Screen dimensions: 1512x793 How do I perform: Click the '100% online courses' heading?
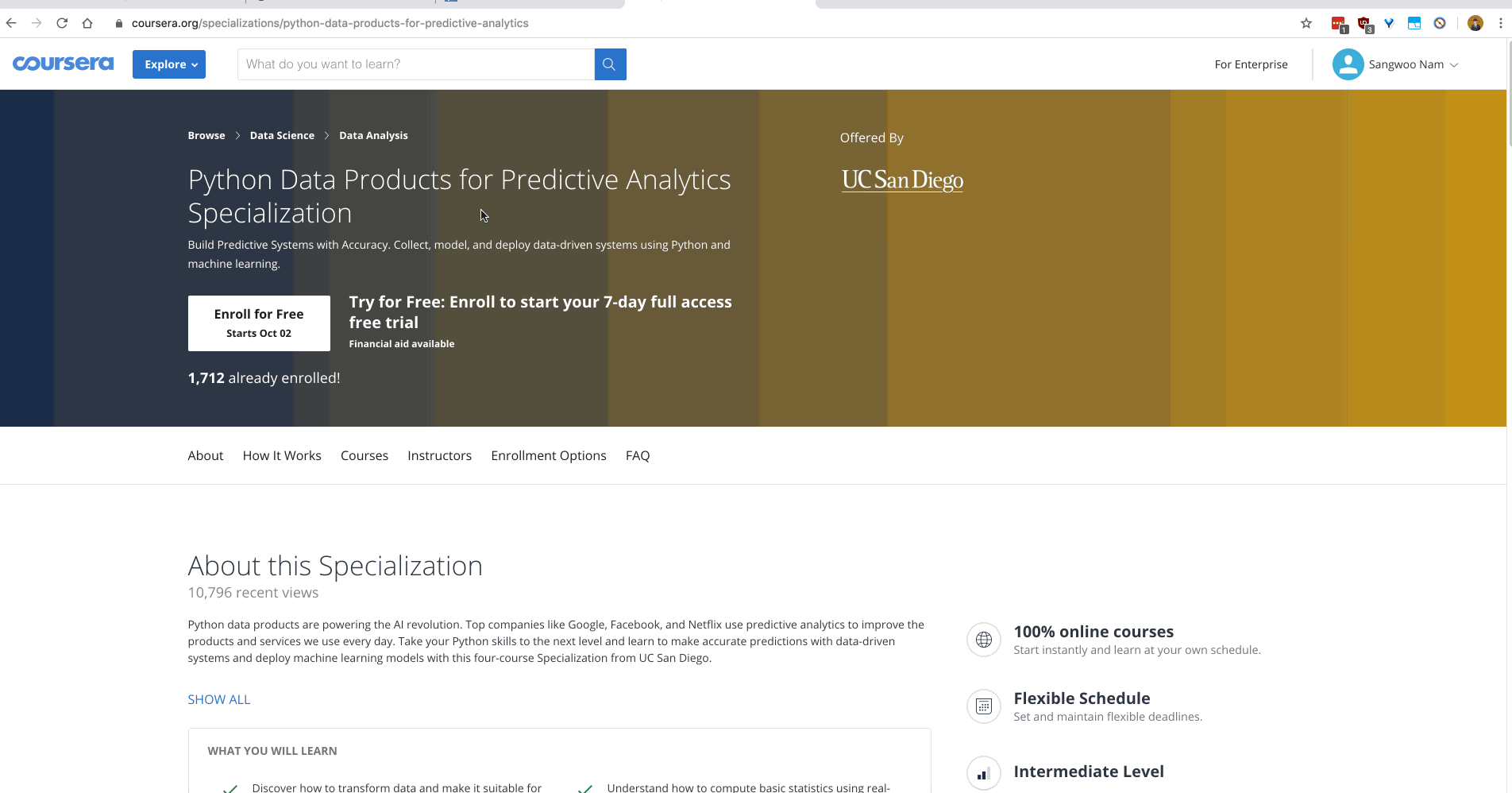tap(1093, 632)
